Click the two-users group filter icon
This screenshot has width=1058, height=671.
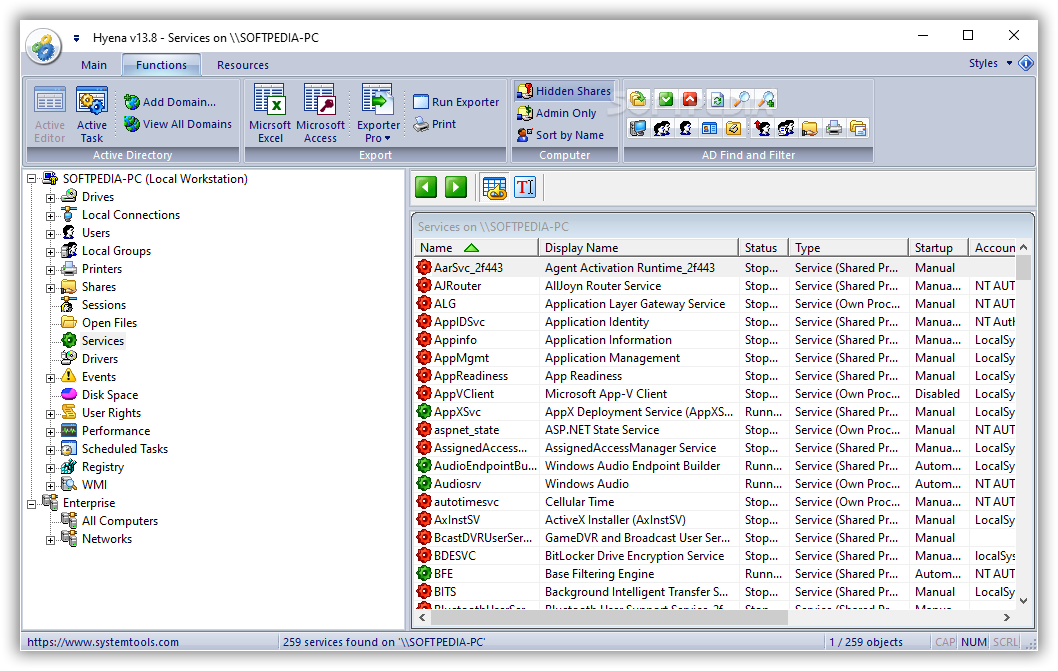662,128
